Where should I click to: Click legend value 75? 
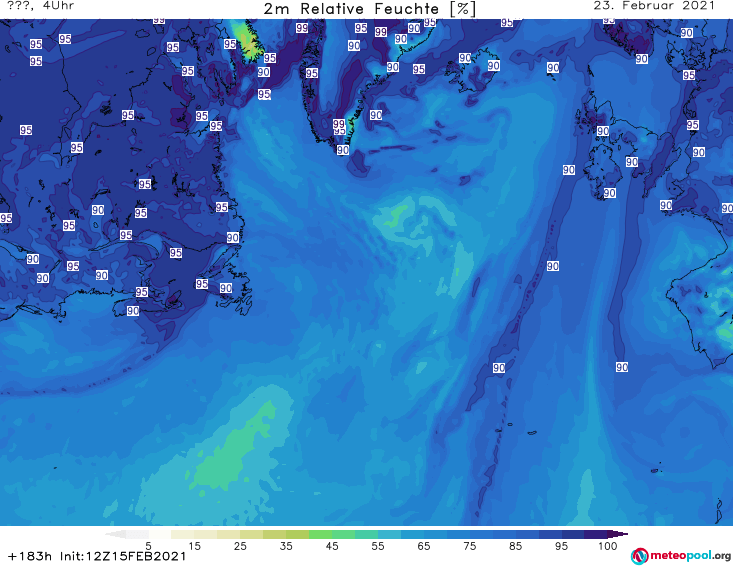pyautogui.click(x=469, y=546)
